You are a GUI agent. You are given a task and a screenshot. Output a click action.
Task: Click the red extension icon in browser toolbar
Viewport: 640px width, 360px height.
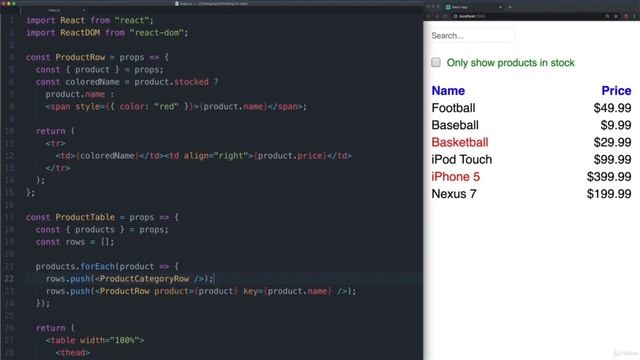626,16
